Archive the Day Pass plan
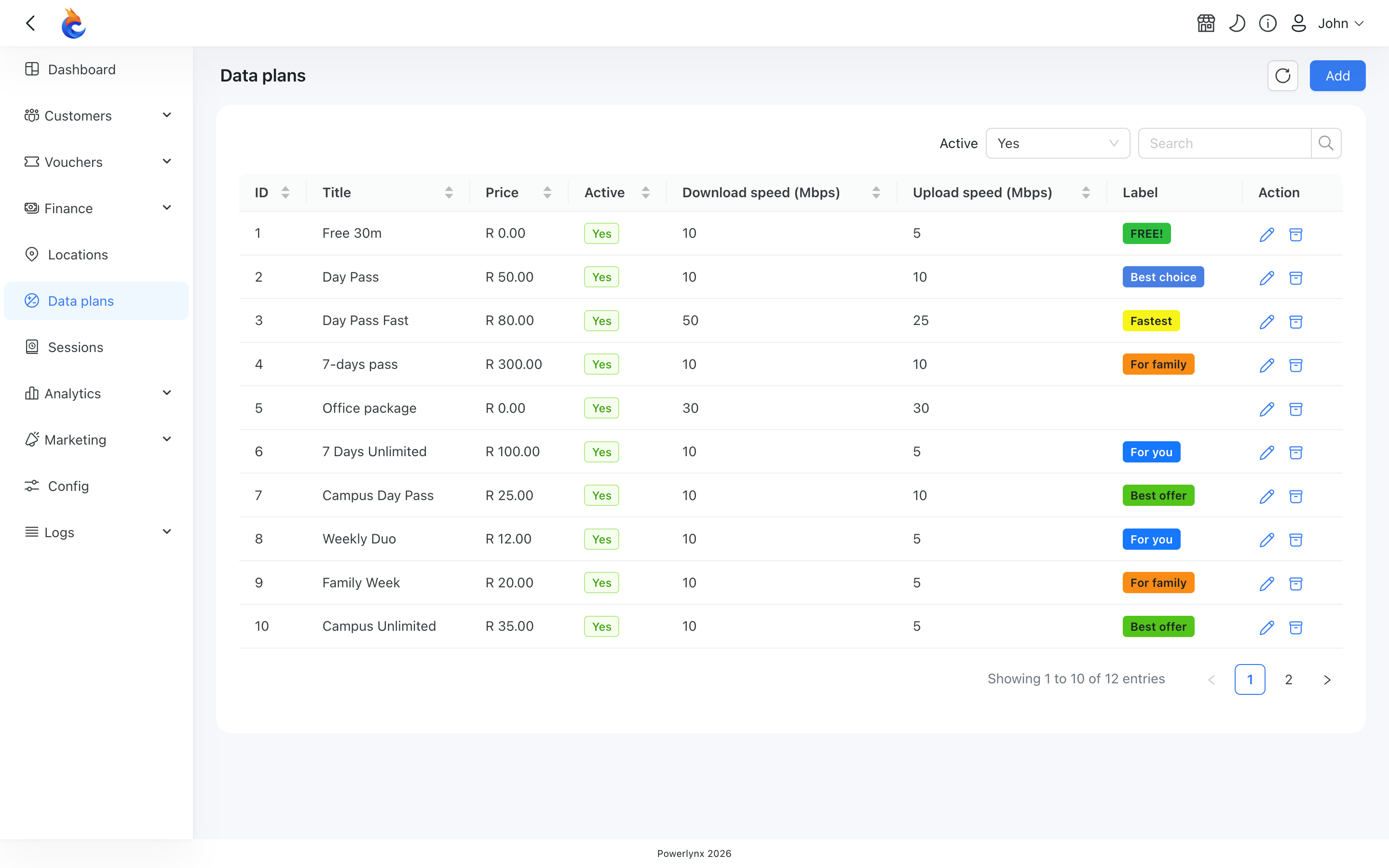Image resolution: width=1389 pixels, height=868 pixels. (x=1295, y=278)
